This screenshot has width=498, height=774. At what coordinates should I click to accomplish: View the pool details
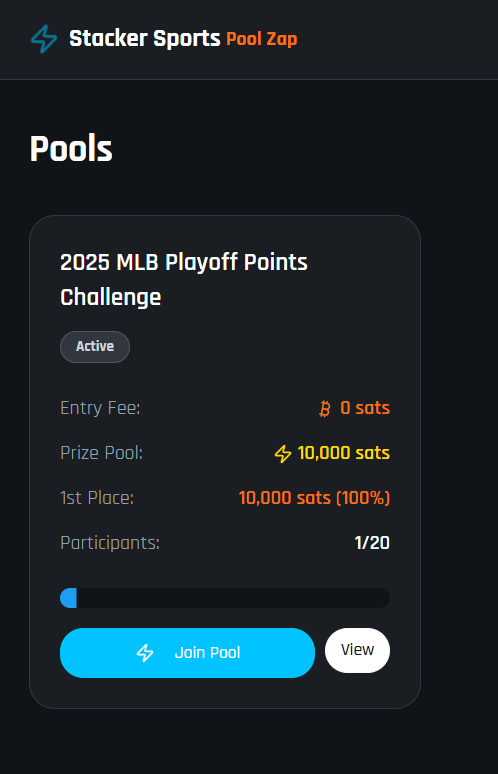click(357, 650)
